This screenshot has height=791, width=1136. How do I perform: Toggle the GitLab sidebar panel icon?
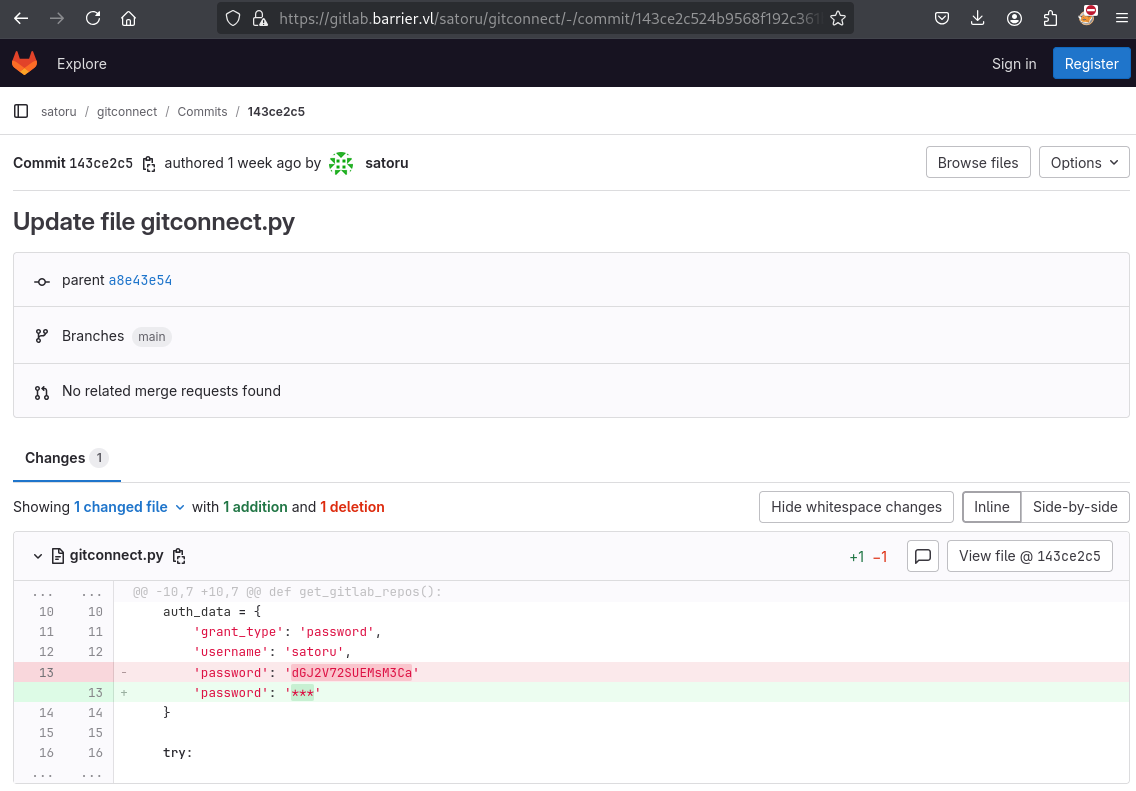21,111
